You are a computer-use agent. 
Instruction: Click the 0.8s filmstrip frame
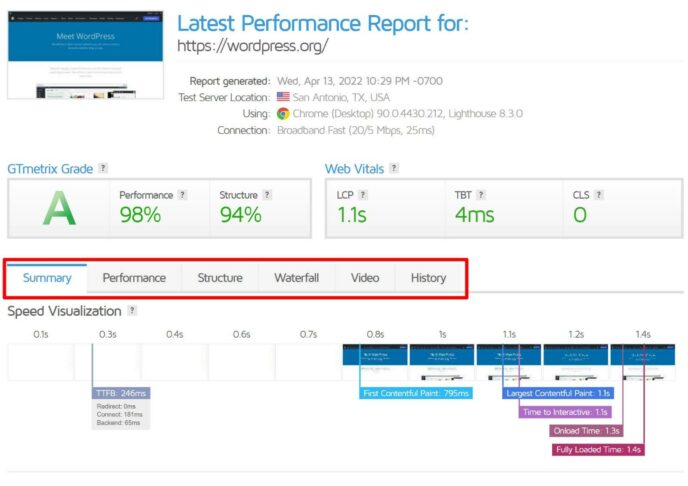pos(375,362)
